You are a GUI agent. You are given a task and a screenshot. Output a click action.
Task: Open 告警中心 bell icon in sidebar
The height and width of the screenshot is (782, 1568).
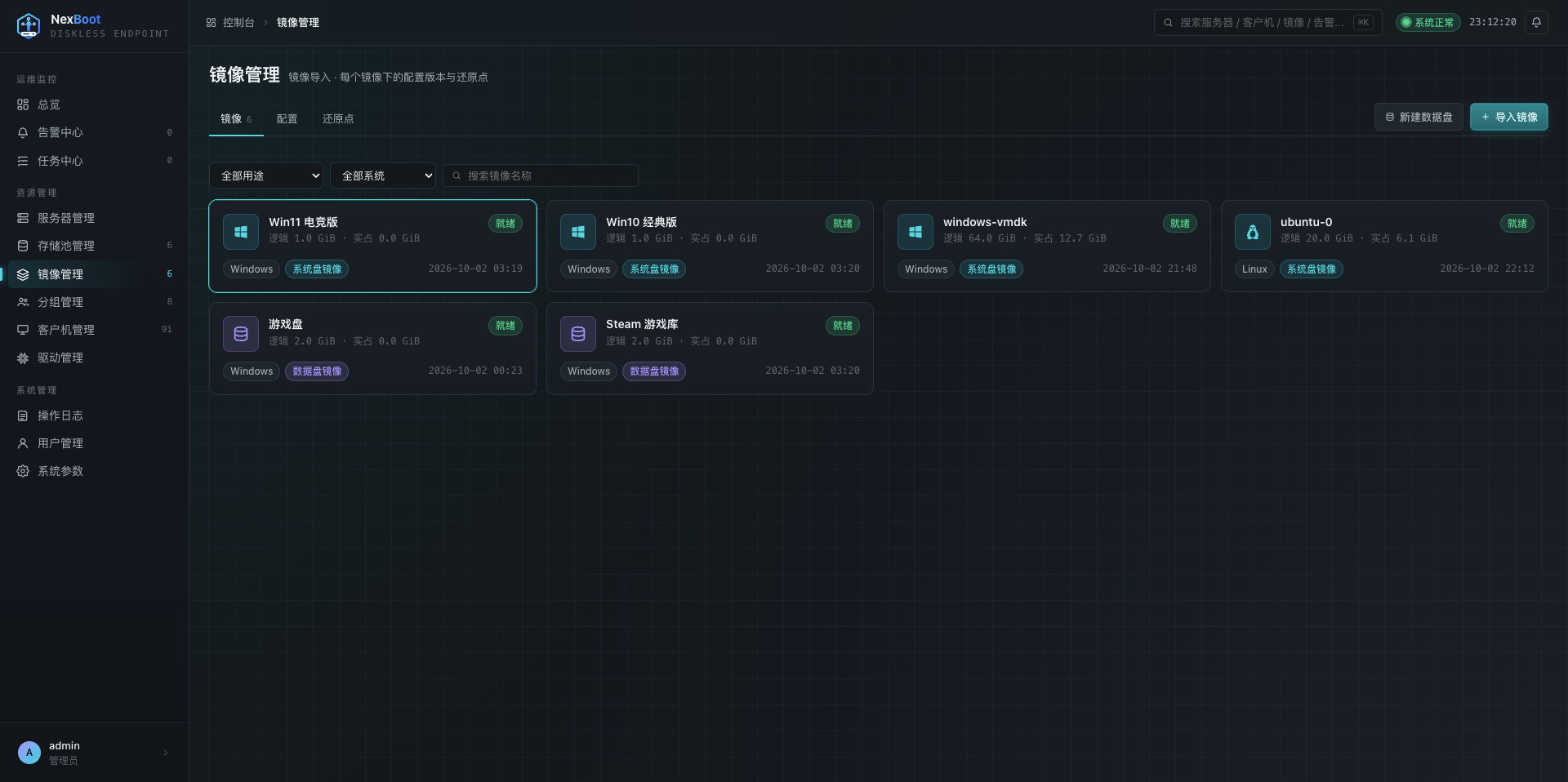pyautogui.click(x=23, y=132)
